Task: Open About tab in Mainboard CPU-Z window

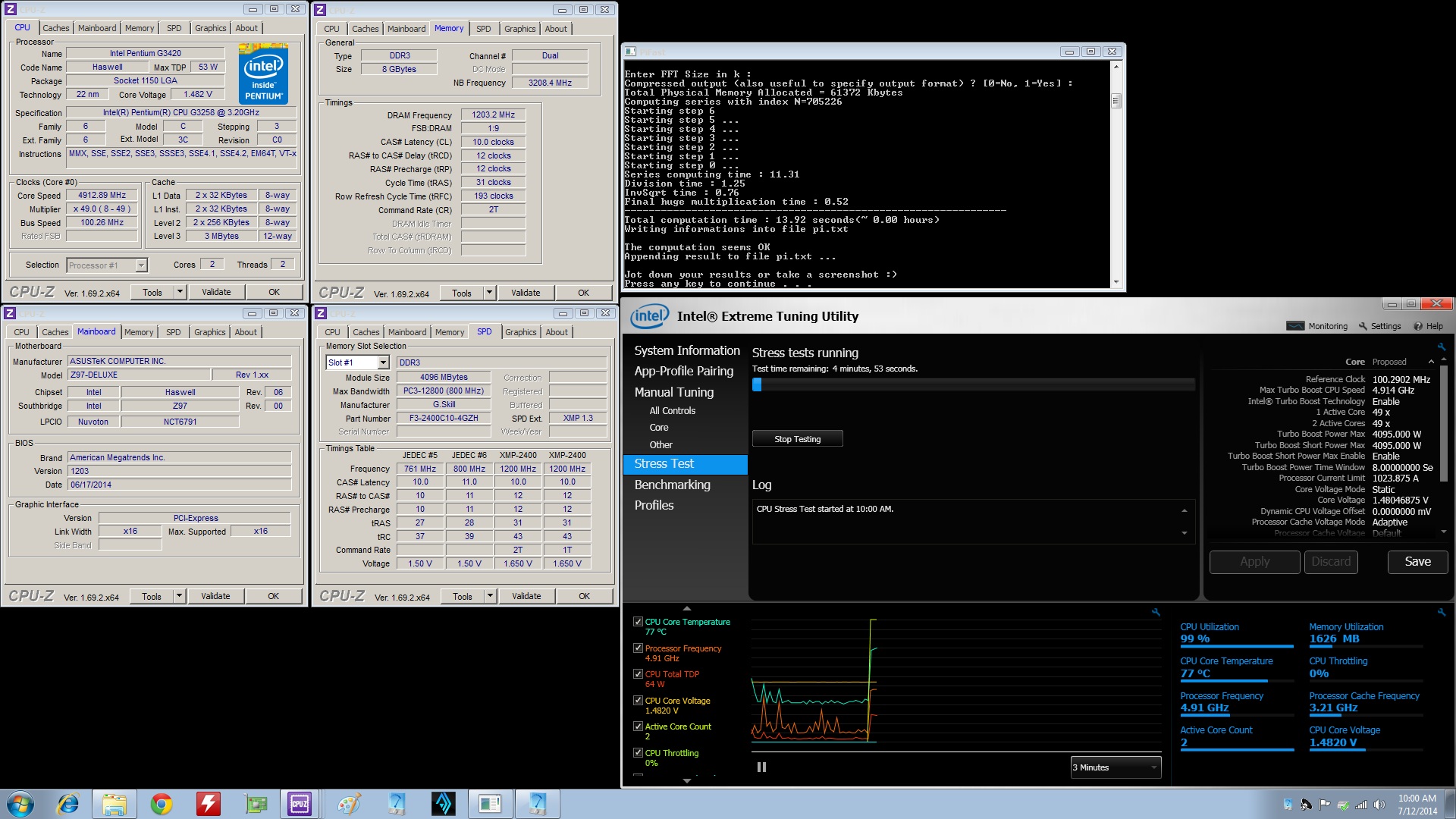Action: point(246,332)
